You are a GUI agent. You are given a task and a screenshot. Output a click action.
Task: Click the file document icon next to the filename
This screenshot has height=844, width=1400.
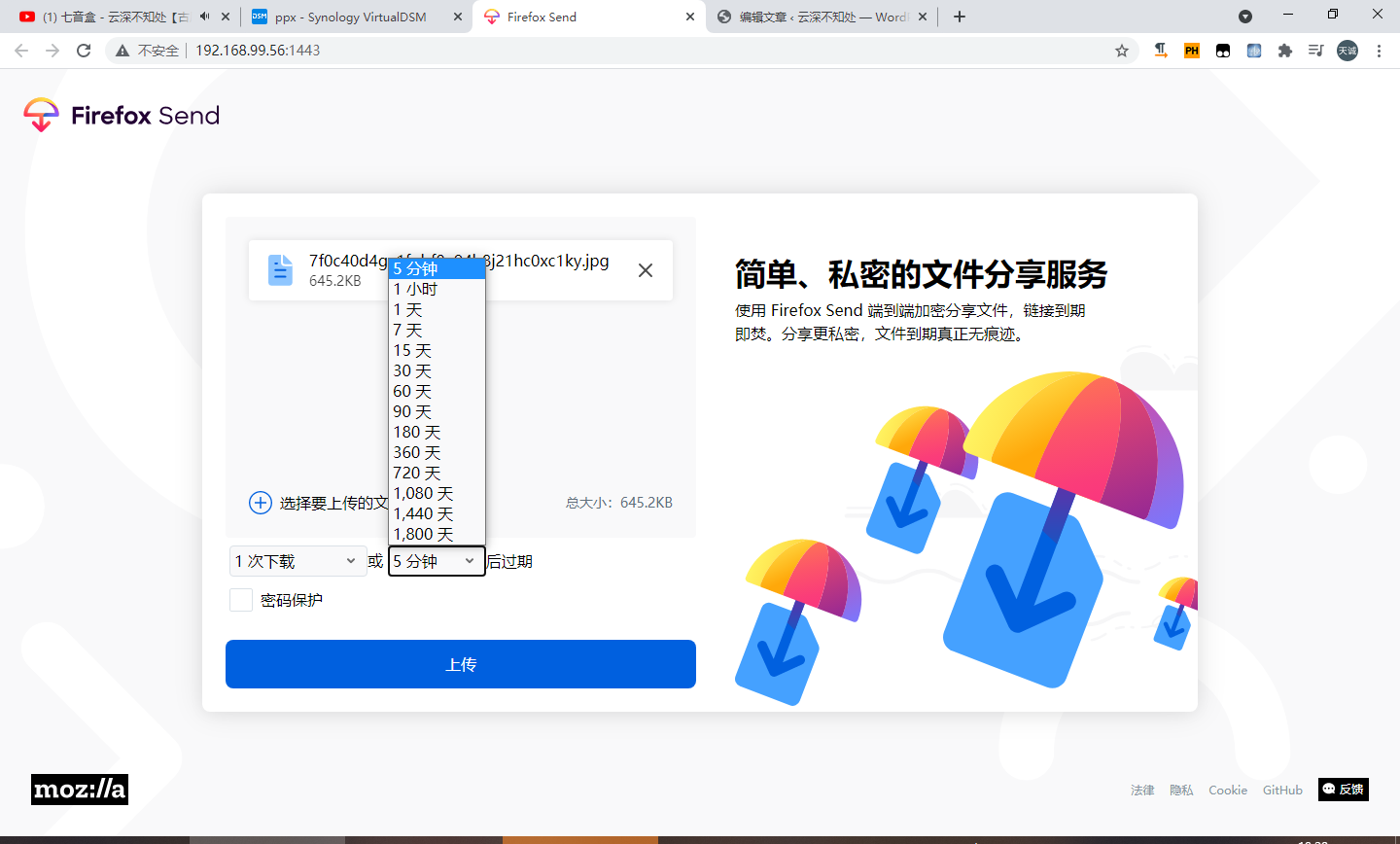point(280,269)
